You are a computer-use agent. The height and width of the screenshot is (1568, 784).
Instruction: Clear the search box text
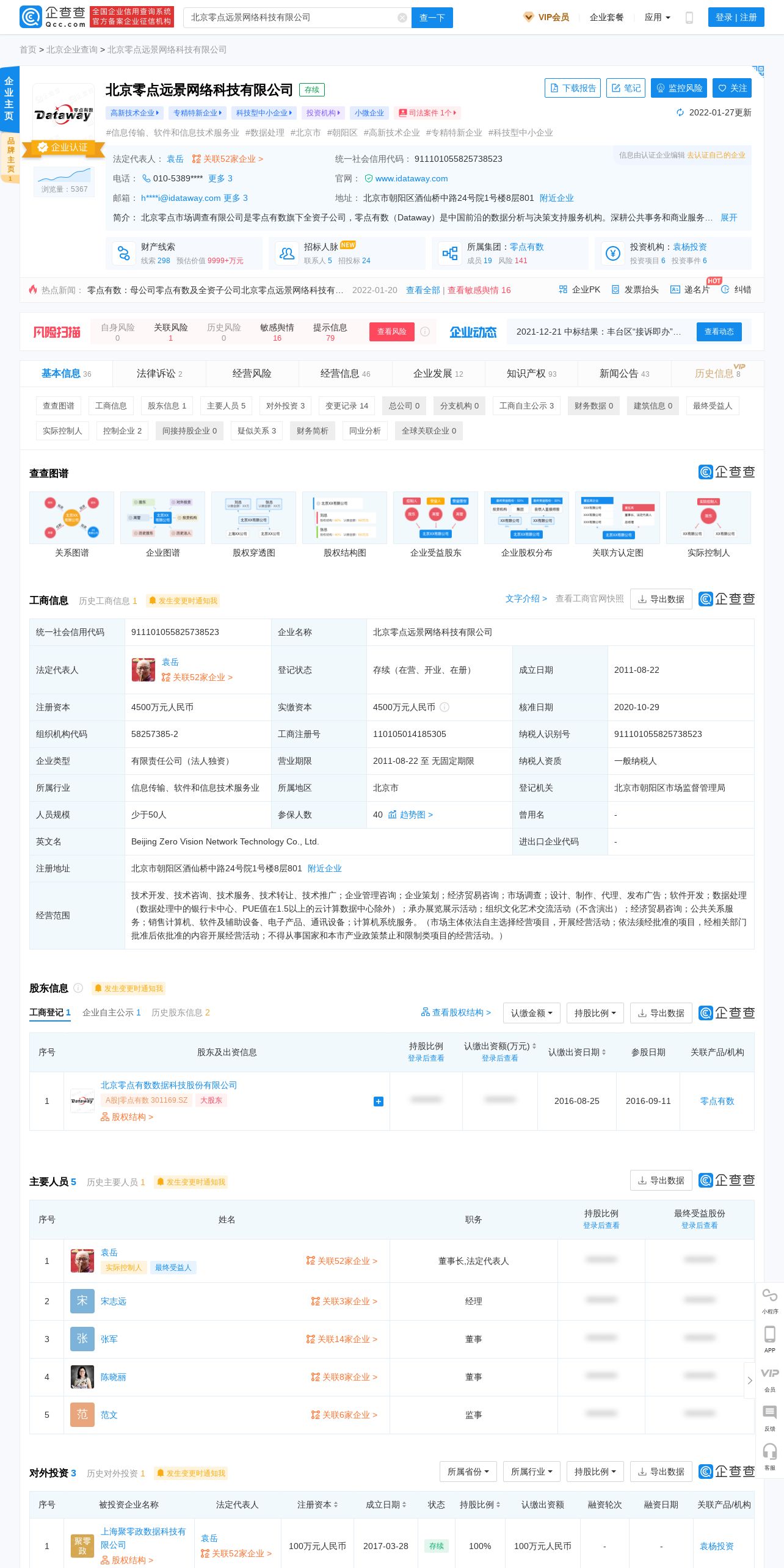[402, 18]
